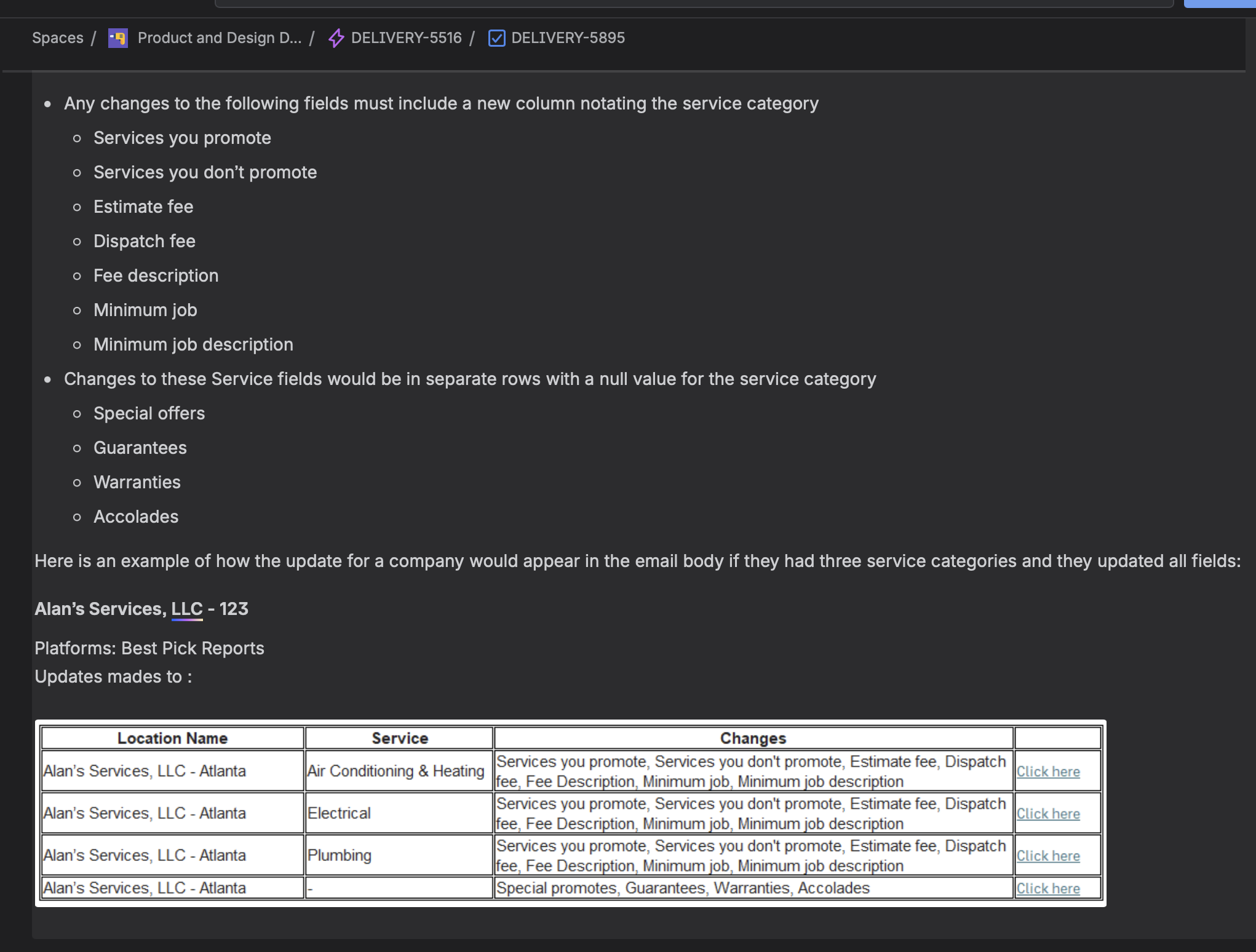The width and height of the screenshot is (1256, 952).
Task: Click the sentence starting 'Changes to these Service fields'
Action: (470, 379)
